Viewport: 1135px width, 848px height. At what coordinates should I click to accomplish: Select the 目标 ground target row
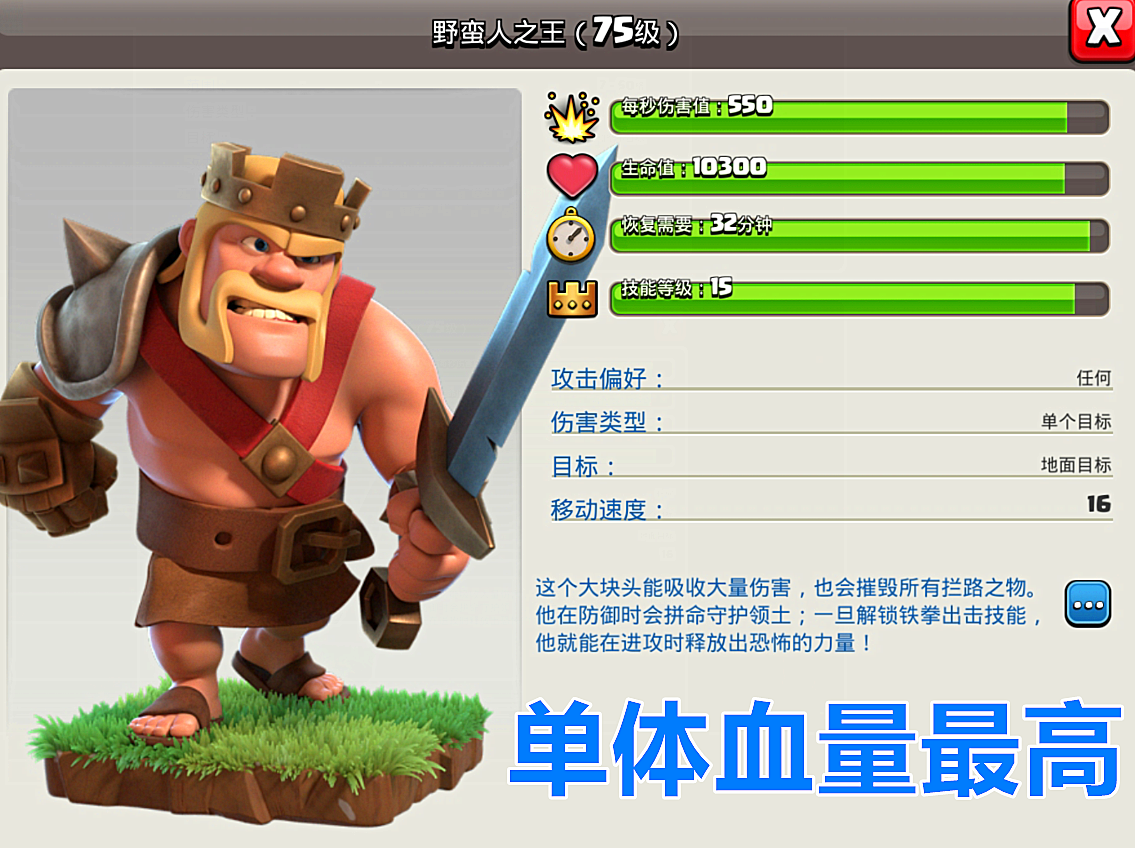coord(831,465)
